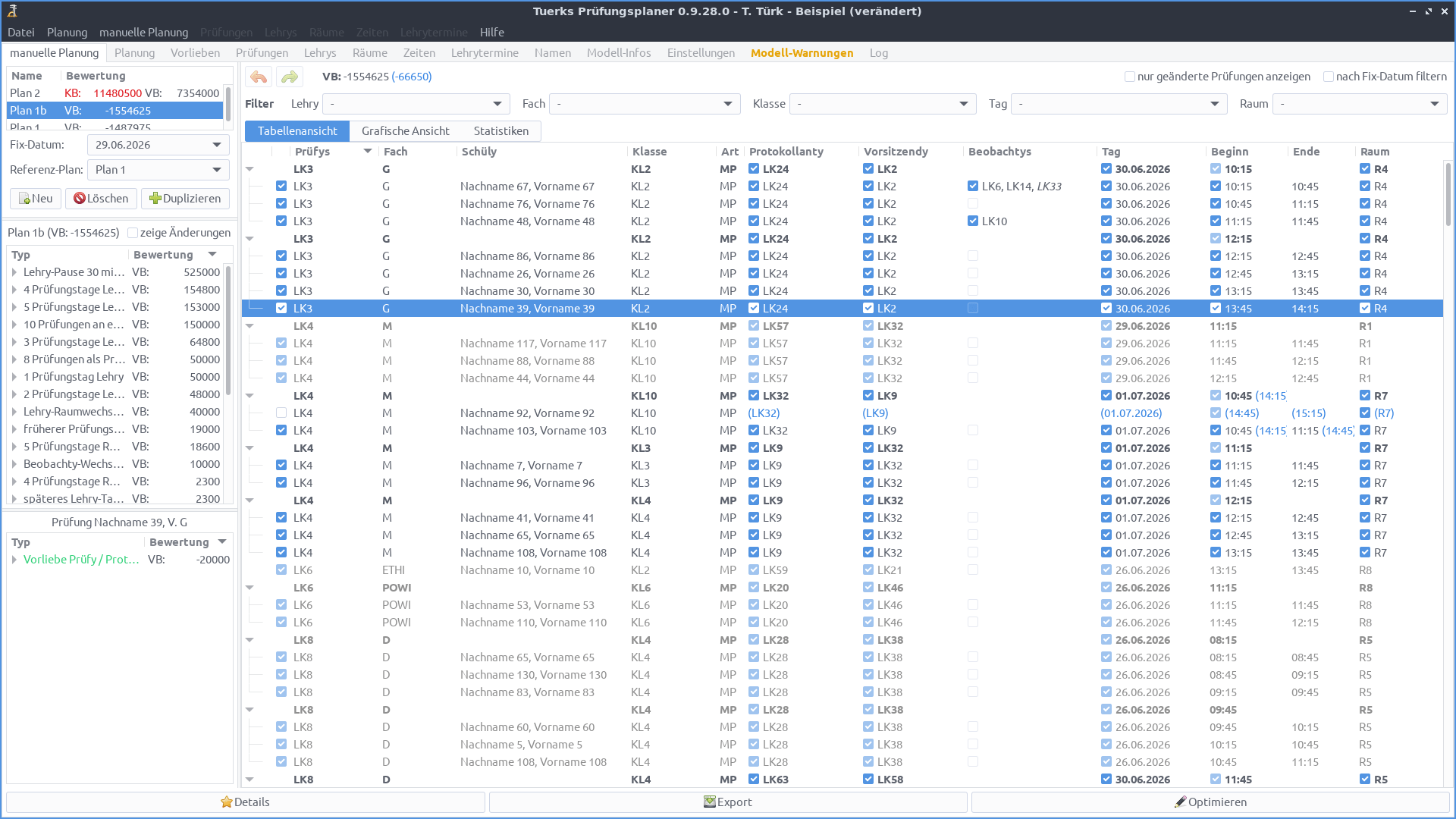Click the Schüly column header
This screenshot has height=819, width=1456.
pos(479,152)
